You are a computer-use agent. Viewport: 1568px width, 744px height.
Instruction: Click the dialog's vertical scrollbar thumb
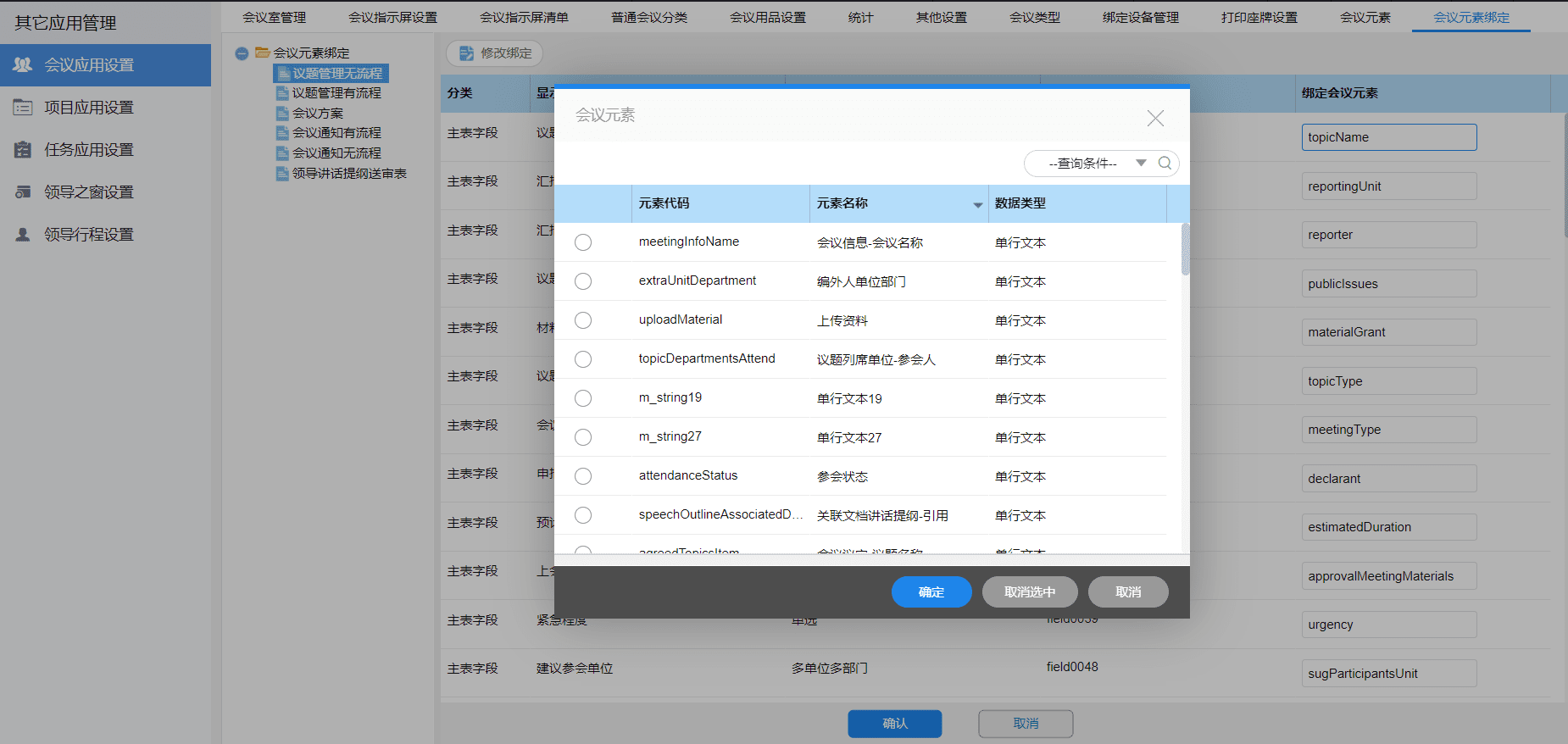coord(1185,249)
